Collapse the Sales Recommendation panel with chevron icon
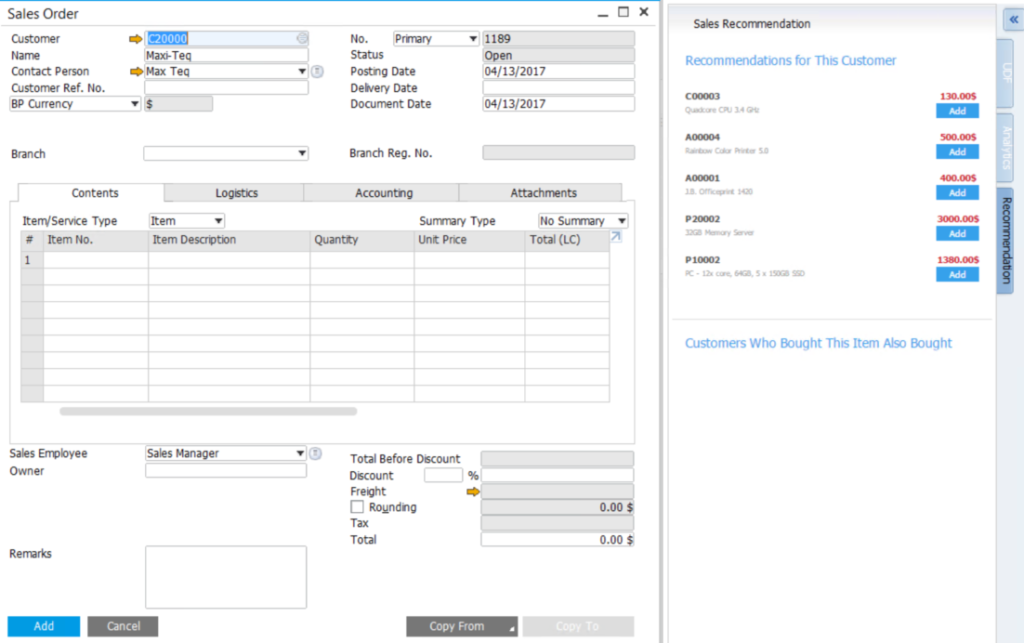Viewport: 1024px width, 643px height. [1011, 19]
